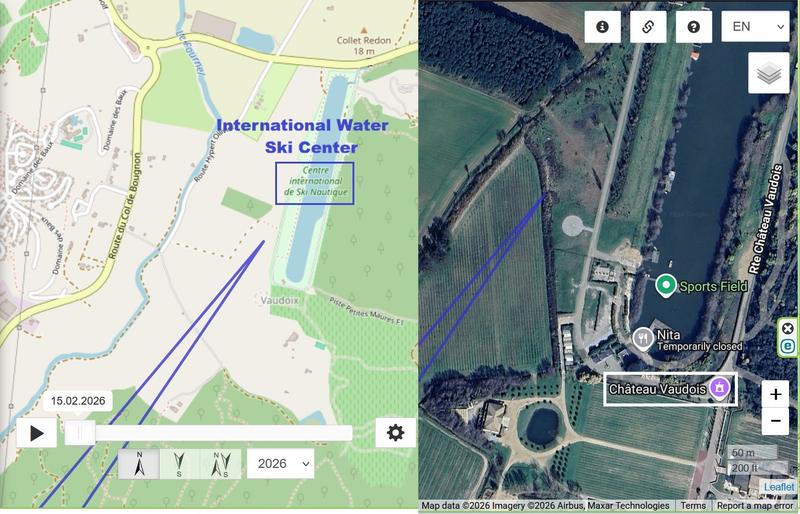The height and width of the screenshot is (514, 800).
Task: Select the combined north-south orientation option
Action: [220, 463]
